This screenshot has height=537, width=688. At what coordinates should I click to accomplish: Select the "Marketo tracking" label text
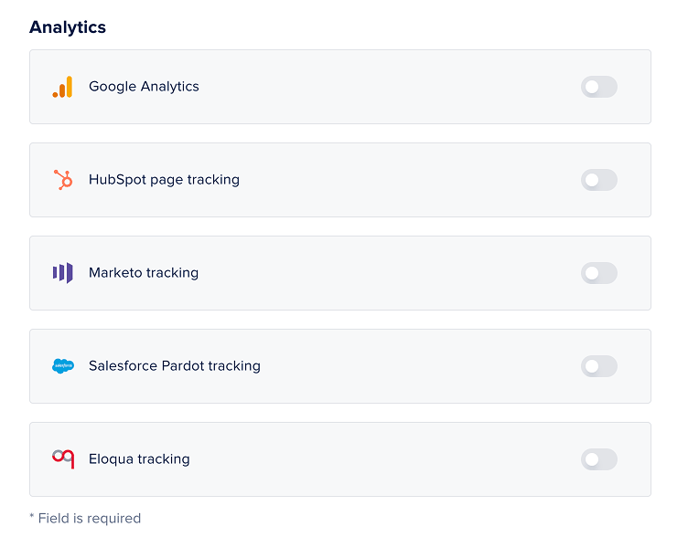(x=144, y=273)
